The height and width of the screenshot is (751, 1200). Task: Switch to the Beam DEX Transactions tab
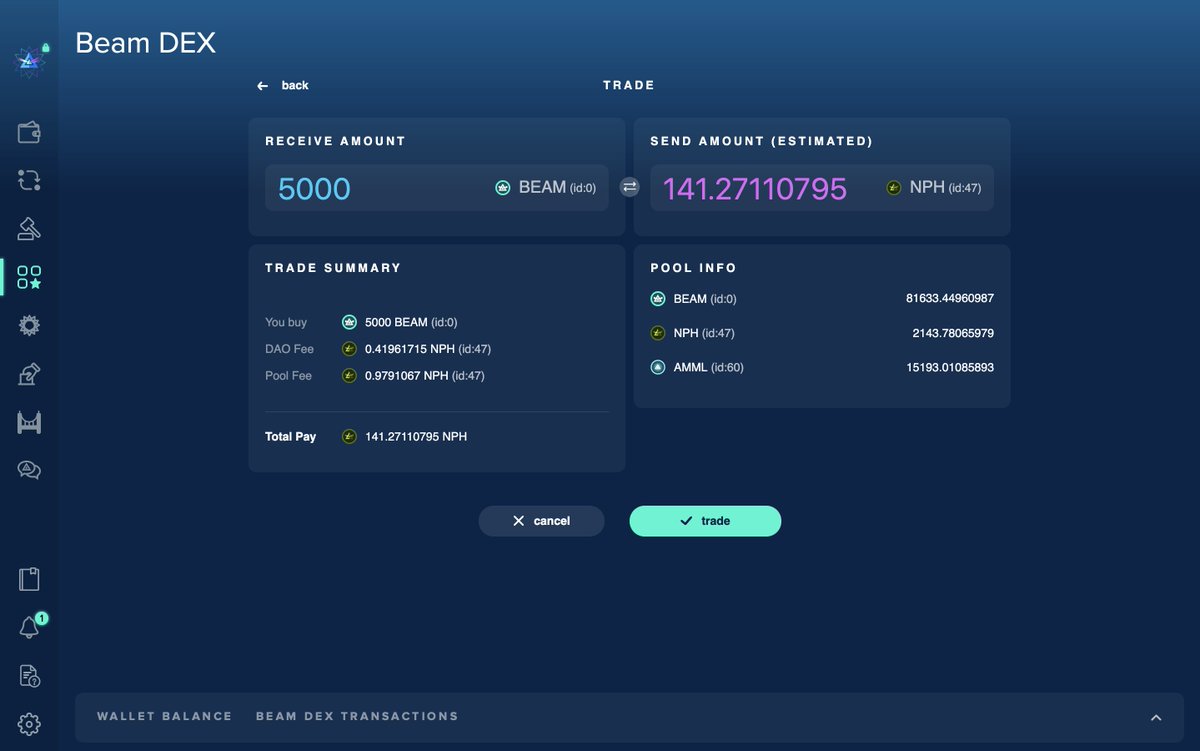tap(357, 716)
